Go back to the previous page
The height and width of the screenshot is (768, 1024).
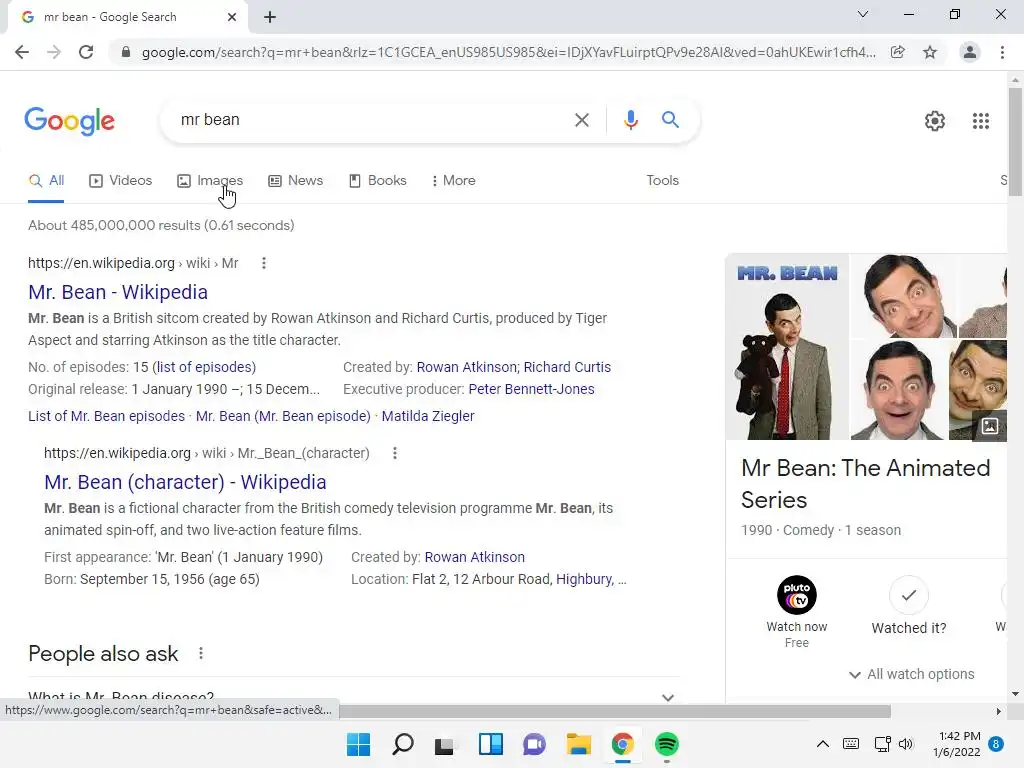(x=22, y=52)
